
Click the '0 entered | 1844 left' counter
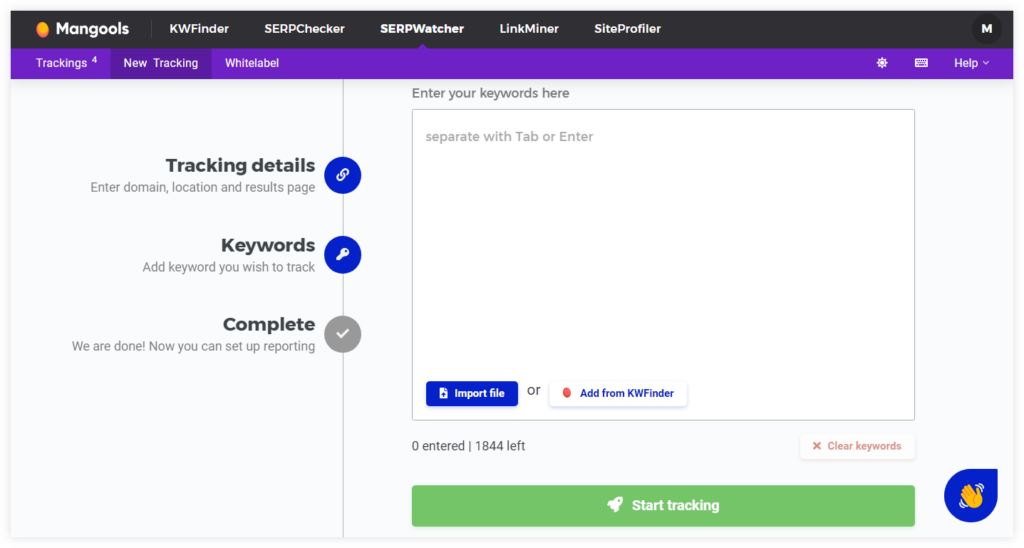point(468,446)
